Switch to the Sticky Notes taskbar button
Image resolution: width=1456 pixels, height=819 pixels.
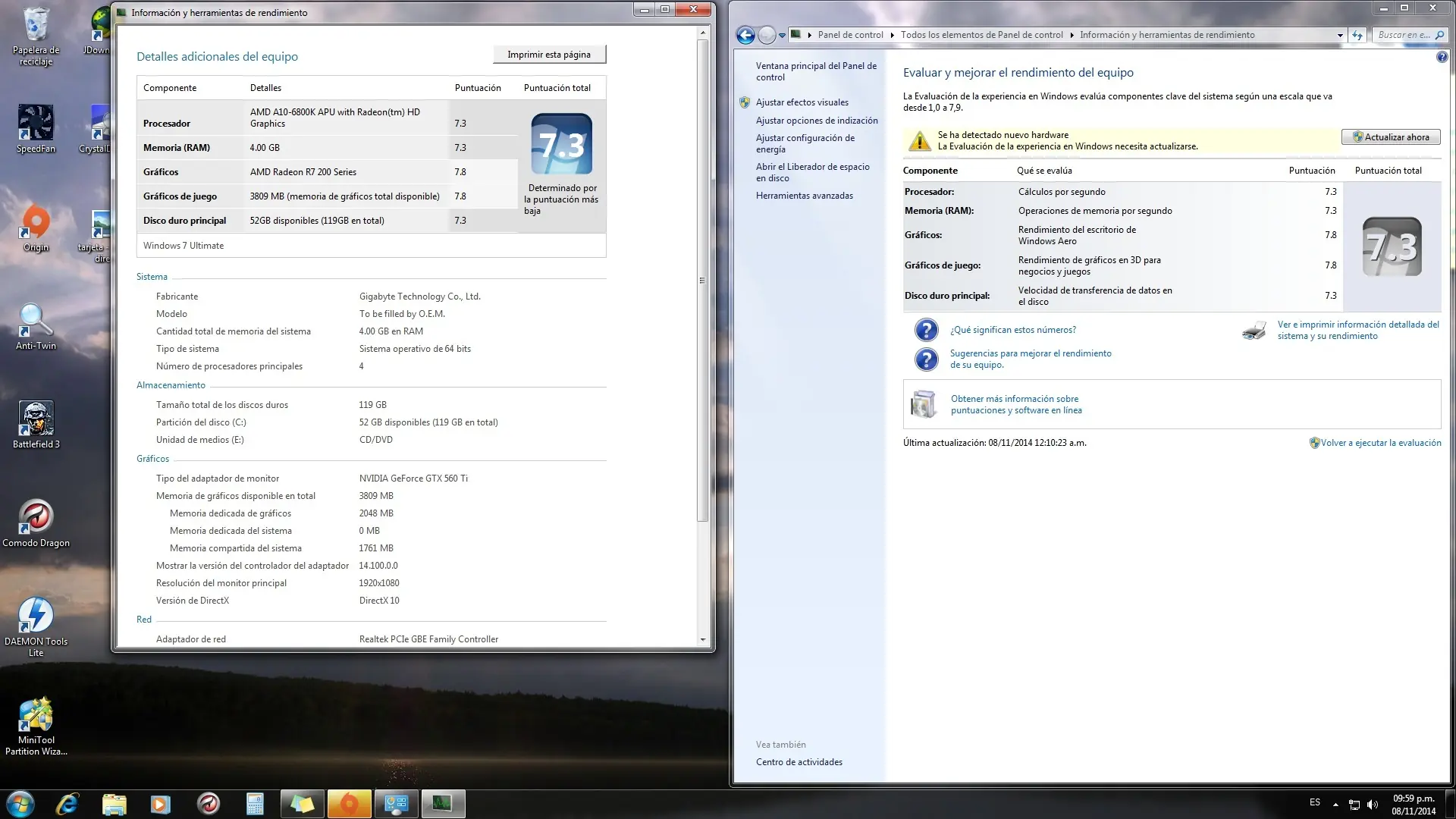[x=302, y=804]
